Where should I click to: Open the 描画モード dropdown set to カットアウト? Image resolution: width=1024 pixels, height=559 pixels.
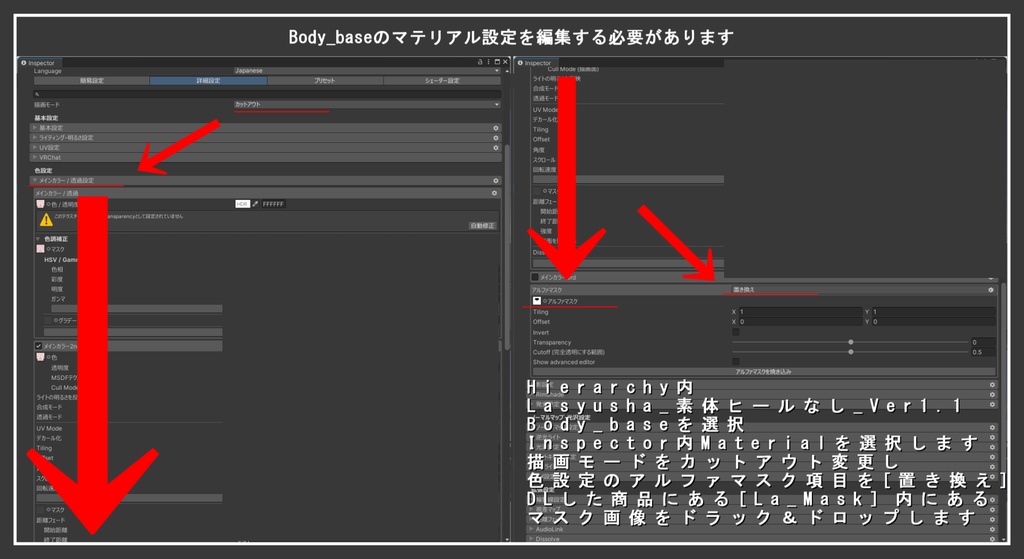(x=367, y=104)
